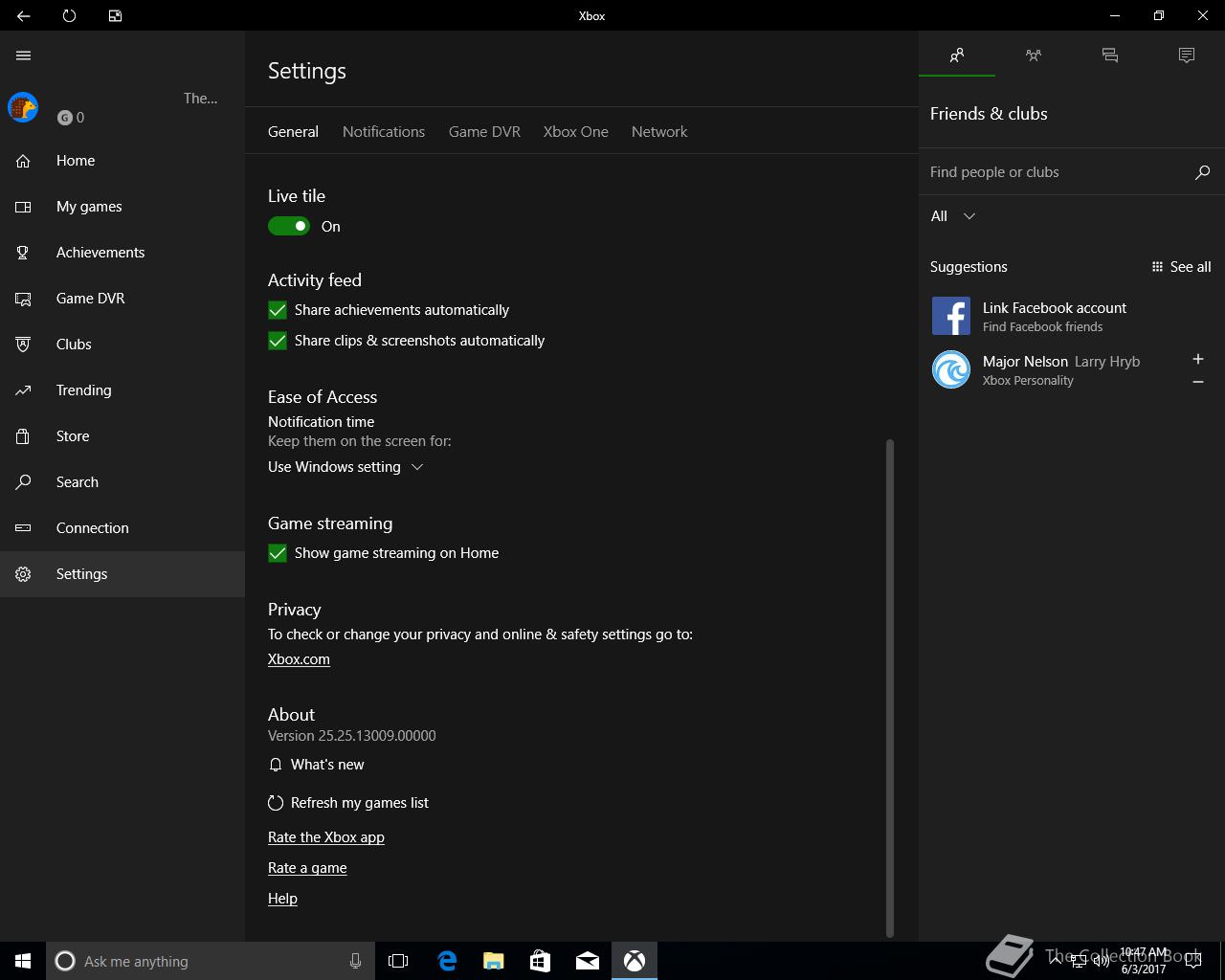Screen dimensions: 1225x980
Task: Click the Search magnifier icon in sidebar
Action: coord(23,482)
